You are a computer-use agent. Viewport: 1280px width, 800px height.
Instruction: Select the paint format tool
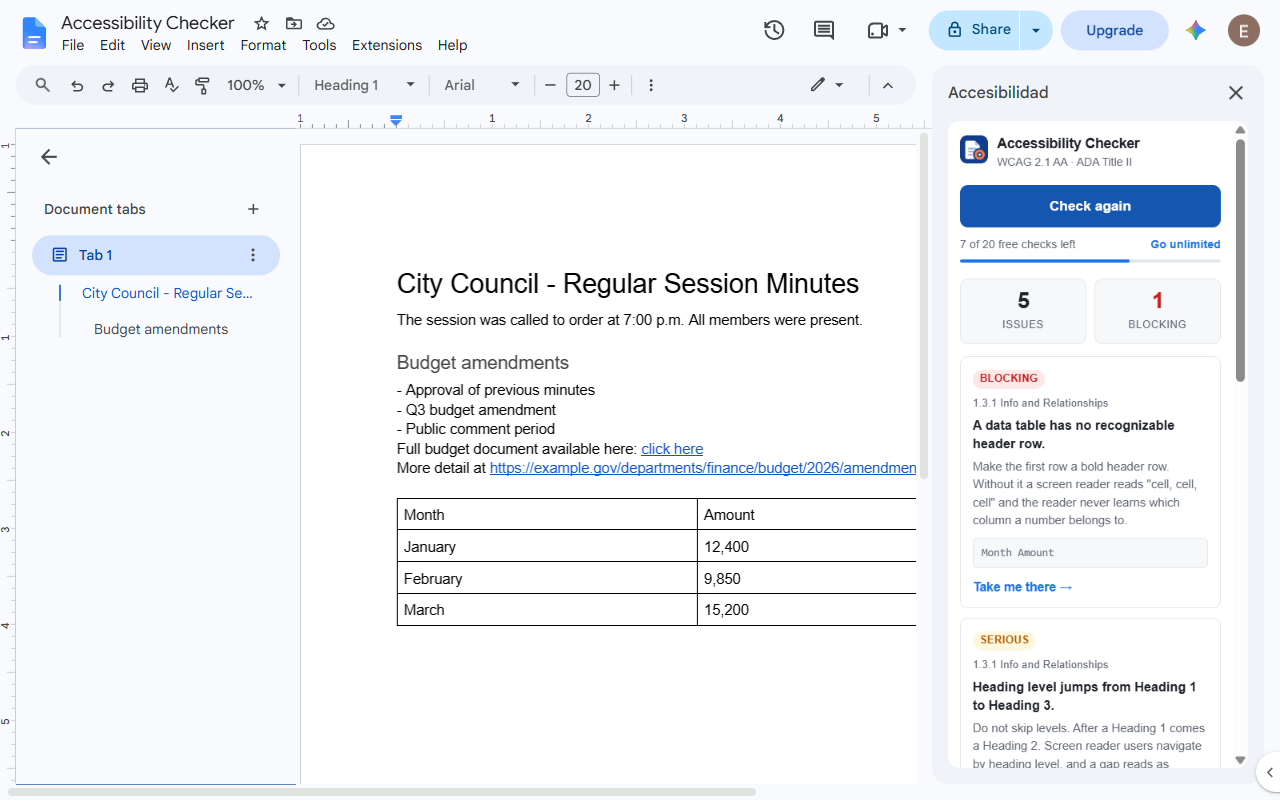(x=202, y=85)
